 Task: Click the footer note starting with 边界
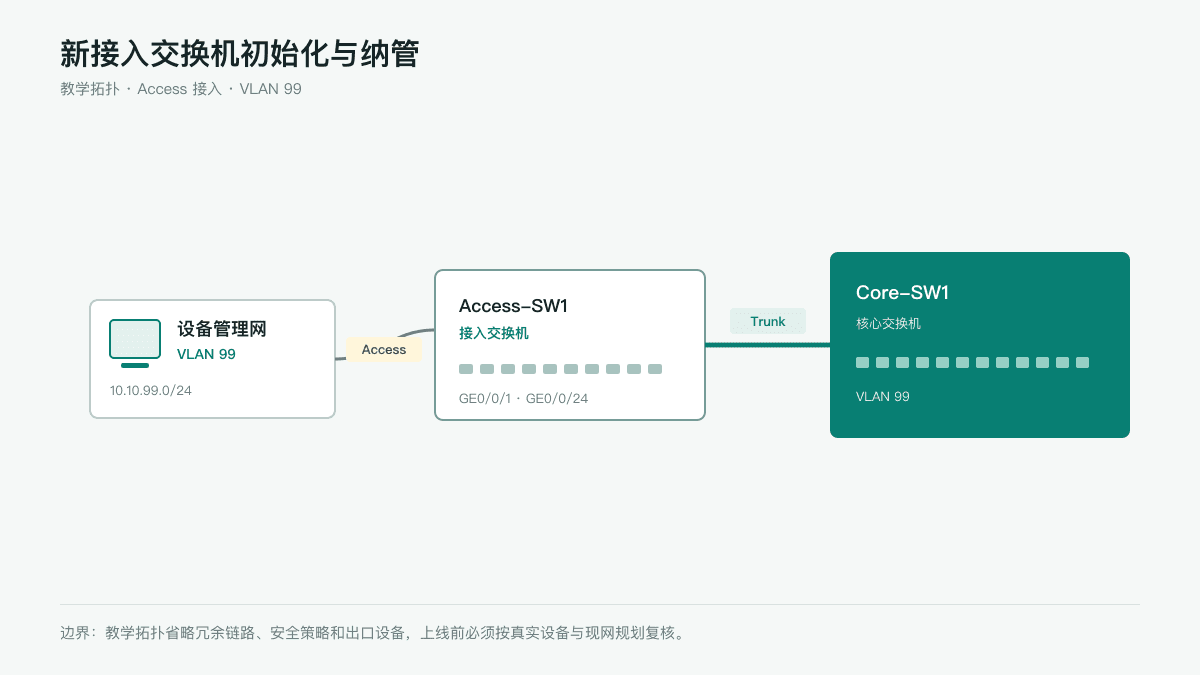(x=374, y=633)
